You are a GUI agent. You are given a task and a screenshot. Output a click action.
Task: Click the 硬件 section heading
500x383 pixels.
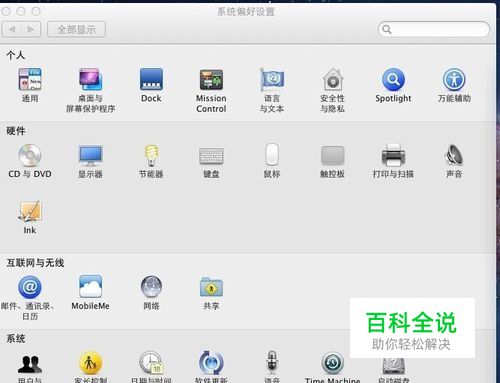[16, 131]
